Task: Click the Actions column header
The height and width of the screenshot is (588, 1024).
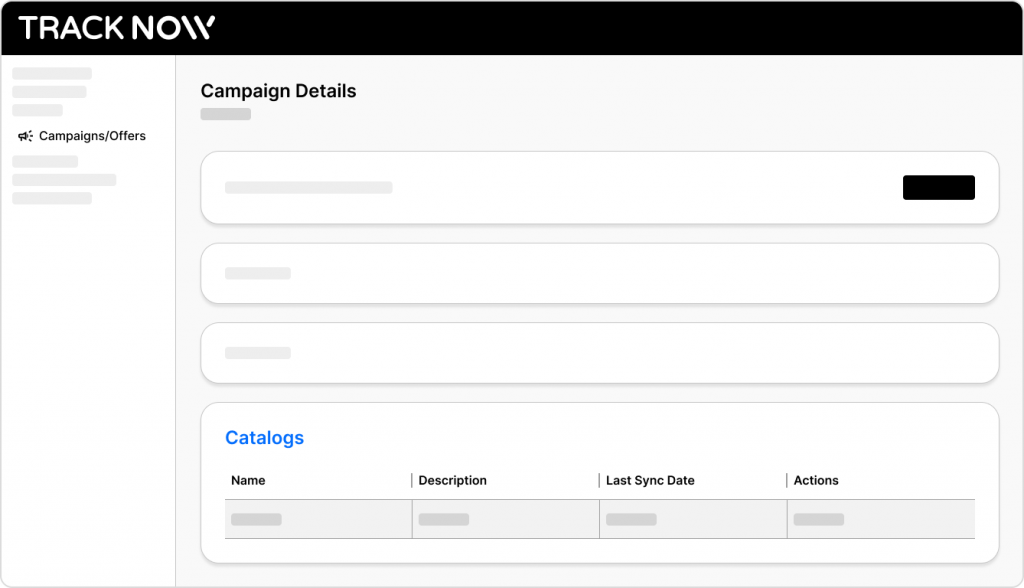Action: tap(816, 480)
